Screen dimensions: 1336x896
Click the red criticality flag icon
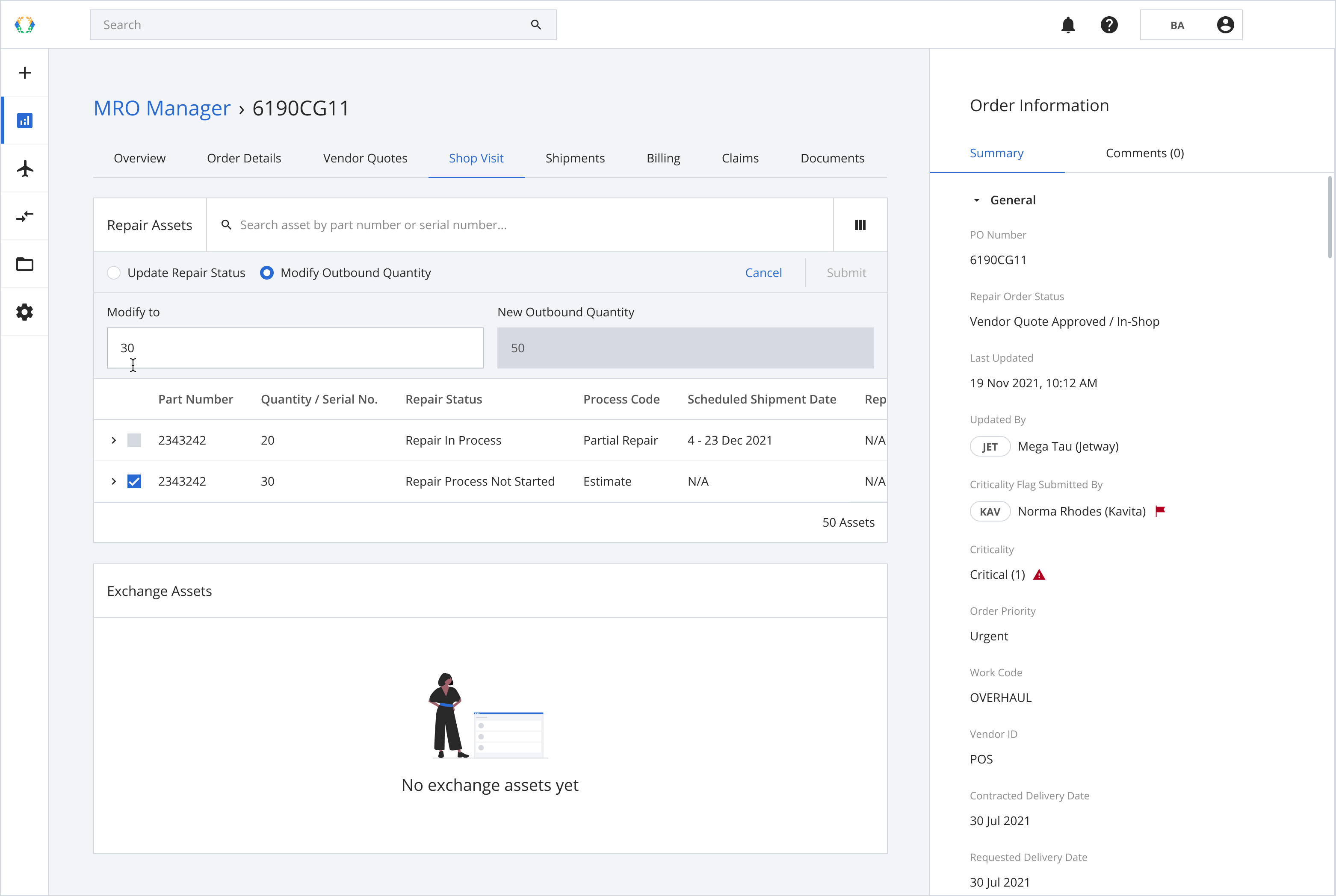pyautogui.click(x=1160, y=511)
